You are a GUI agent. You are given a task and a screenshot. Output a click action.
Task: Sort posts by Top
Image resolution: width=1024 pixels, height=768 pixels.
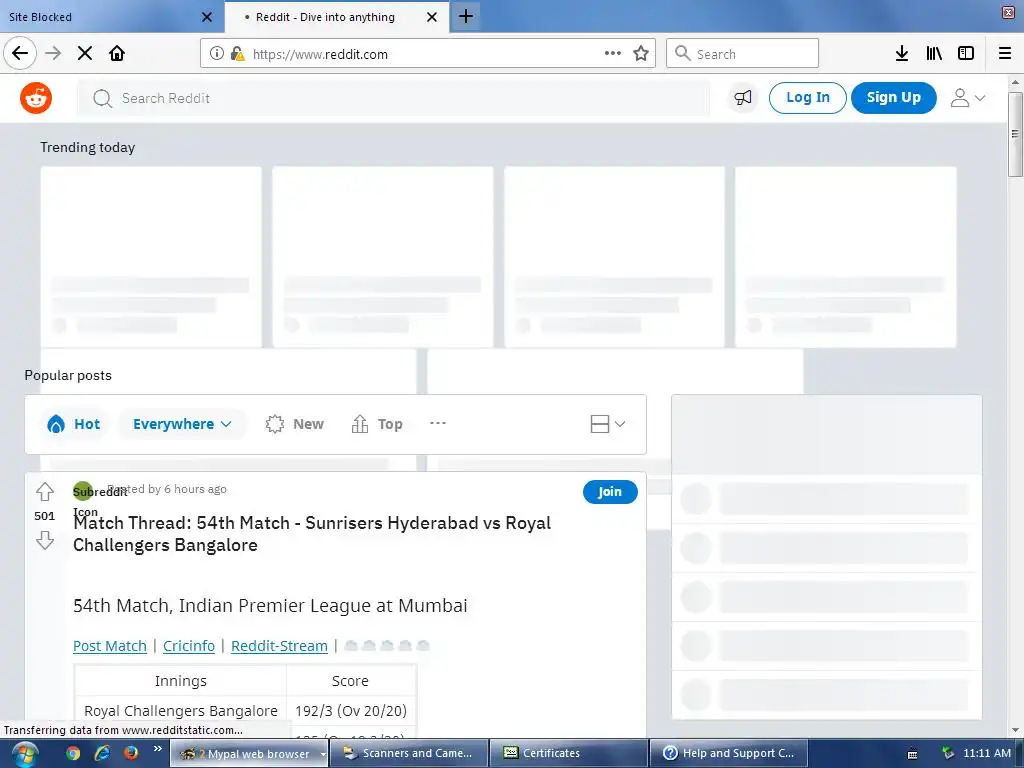pyautogui.click(x=377, y=424)
